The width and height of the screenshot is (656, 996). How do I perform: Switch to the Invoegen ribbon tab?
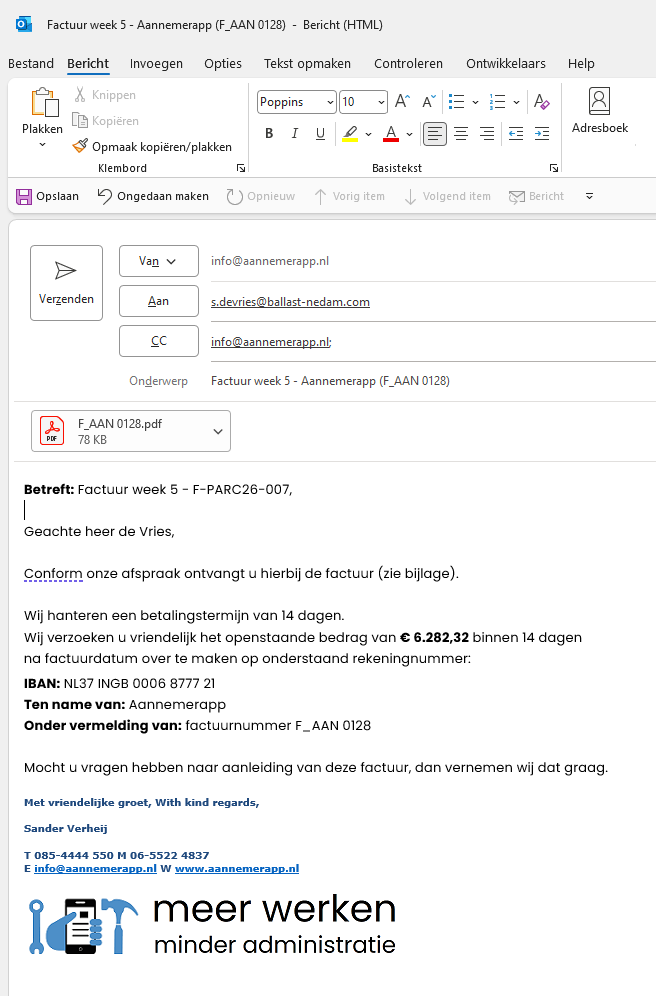156,63
